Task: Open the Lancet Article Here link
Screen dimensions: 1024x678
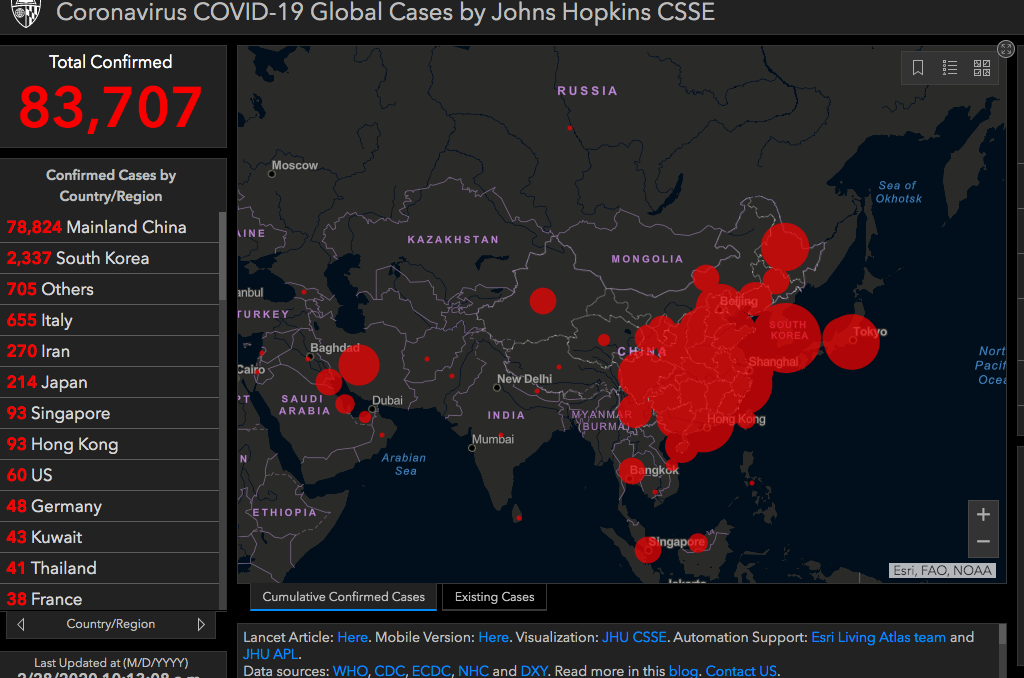Action: tap(353, 638)
